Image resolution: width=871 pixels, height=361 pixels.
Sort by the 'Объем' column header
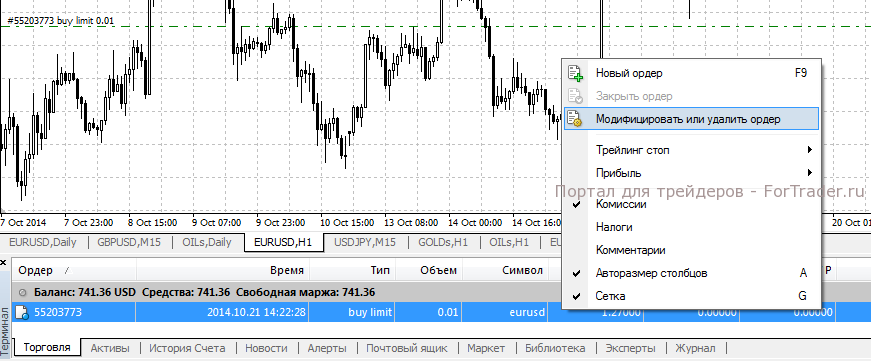429,270
